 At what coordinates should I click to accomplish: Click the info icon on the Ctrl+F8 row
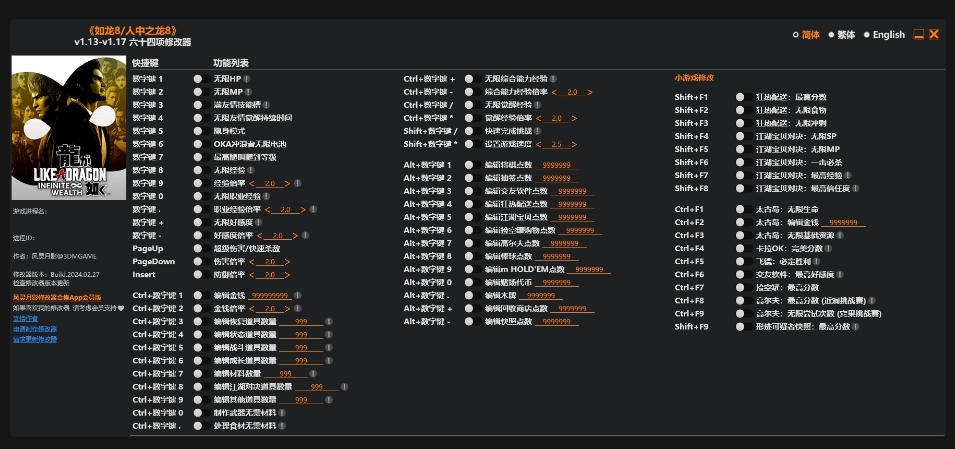pyautogui.click(x=872, y=300)
